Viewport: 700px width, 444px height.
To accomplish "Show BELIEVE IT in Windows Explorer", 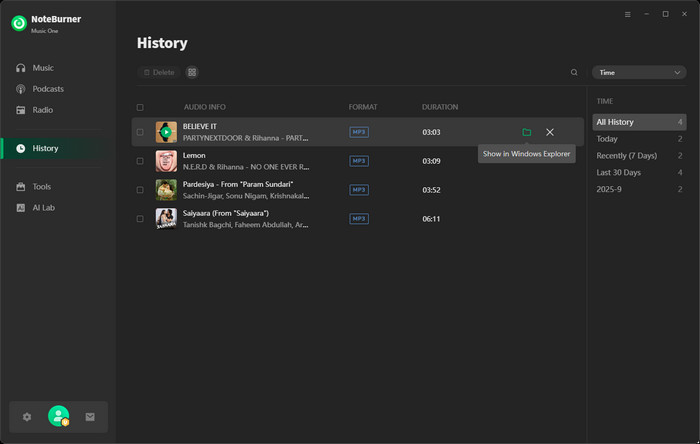I will tap(527, 132).
